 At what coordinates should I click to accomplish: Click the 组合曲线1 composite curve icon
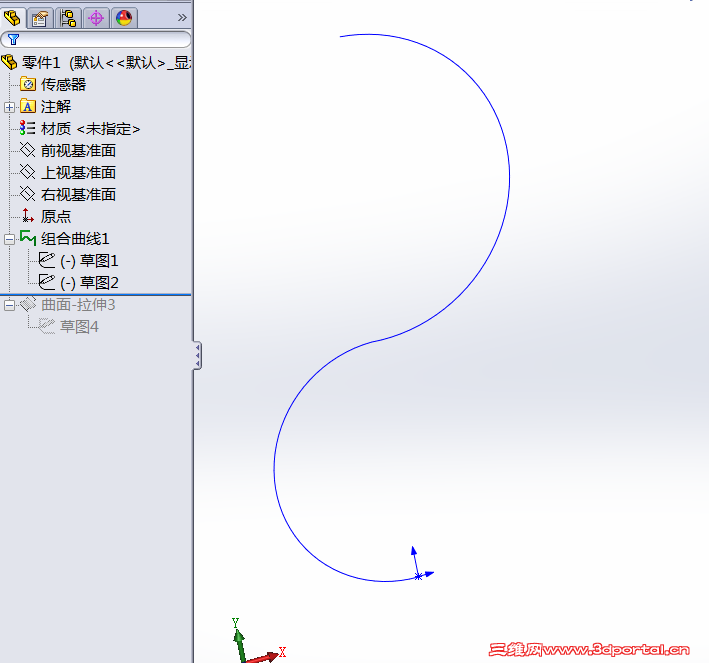coord(28,238)
